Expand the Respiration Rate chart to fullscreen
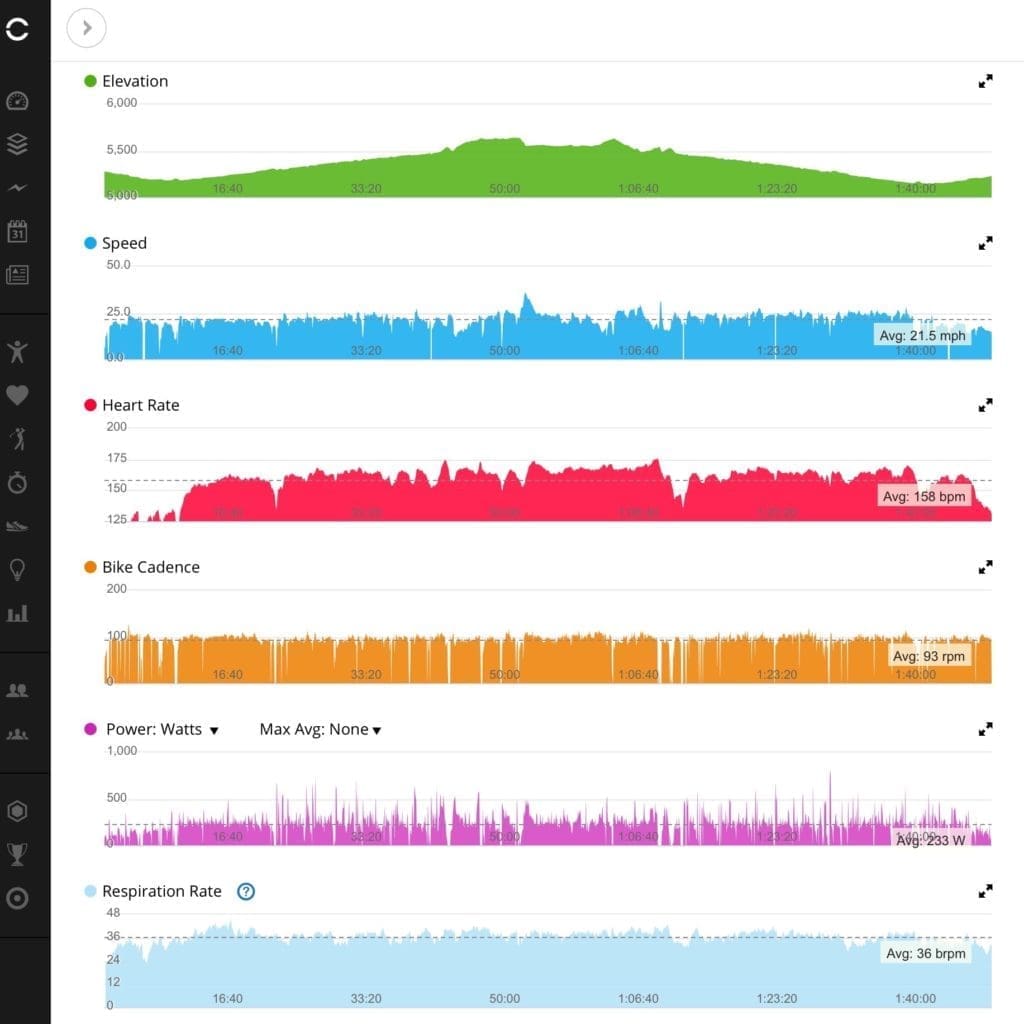This screenshot has height=1024, width=1024. tap(985, 890)
